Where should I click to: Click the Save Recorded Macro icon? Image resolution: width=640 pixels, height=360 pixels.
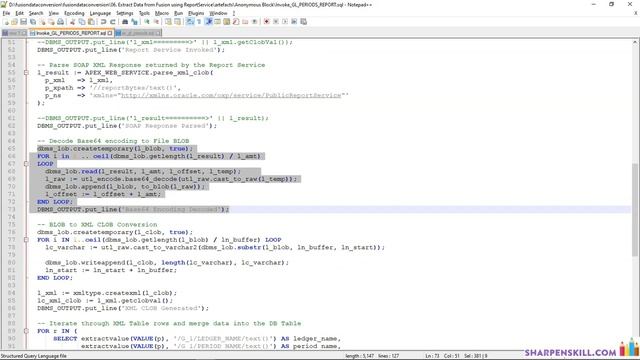(x=304, y=22)
